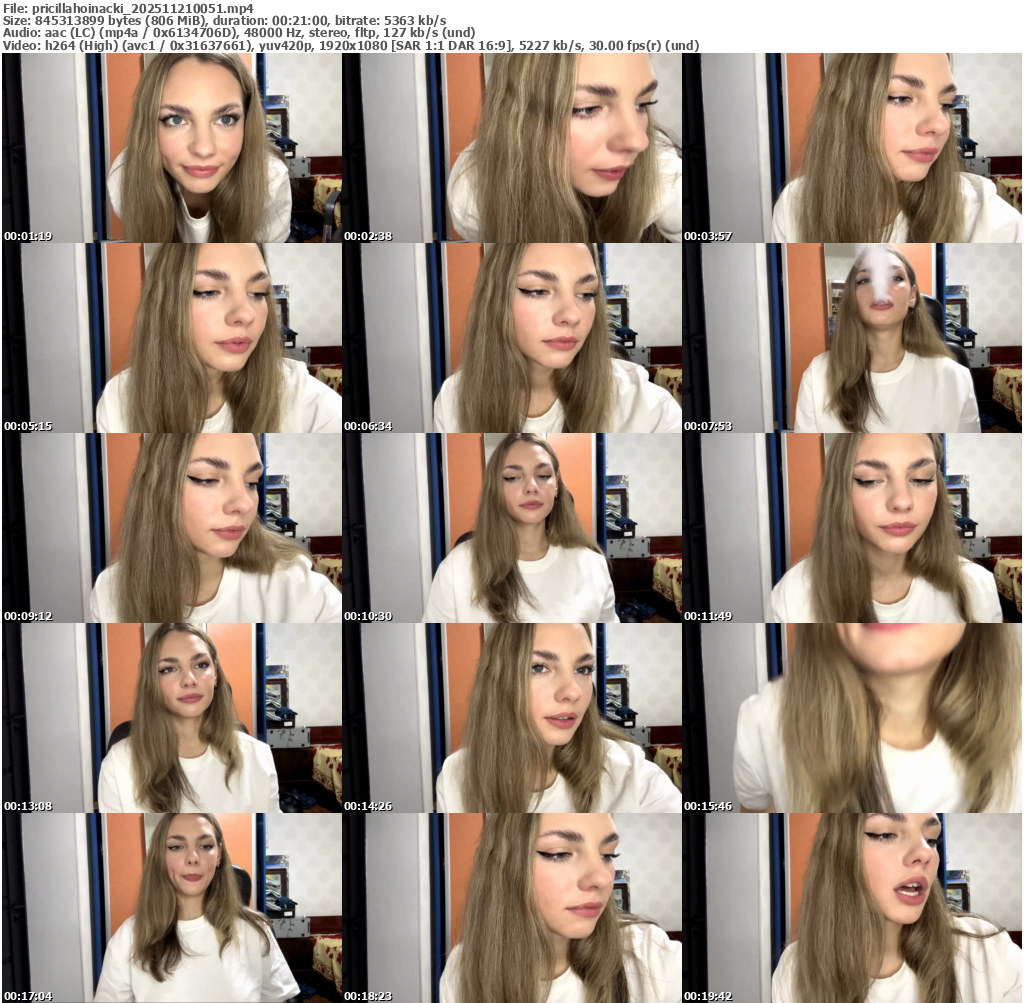
Task: Click the 00:14:26 frame
Action: (512, 717)
